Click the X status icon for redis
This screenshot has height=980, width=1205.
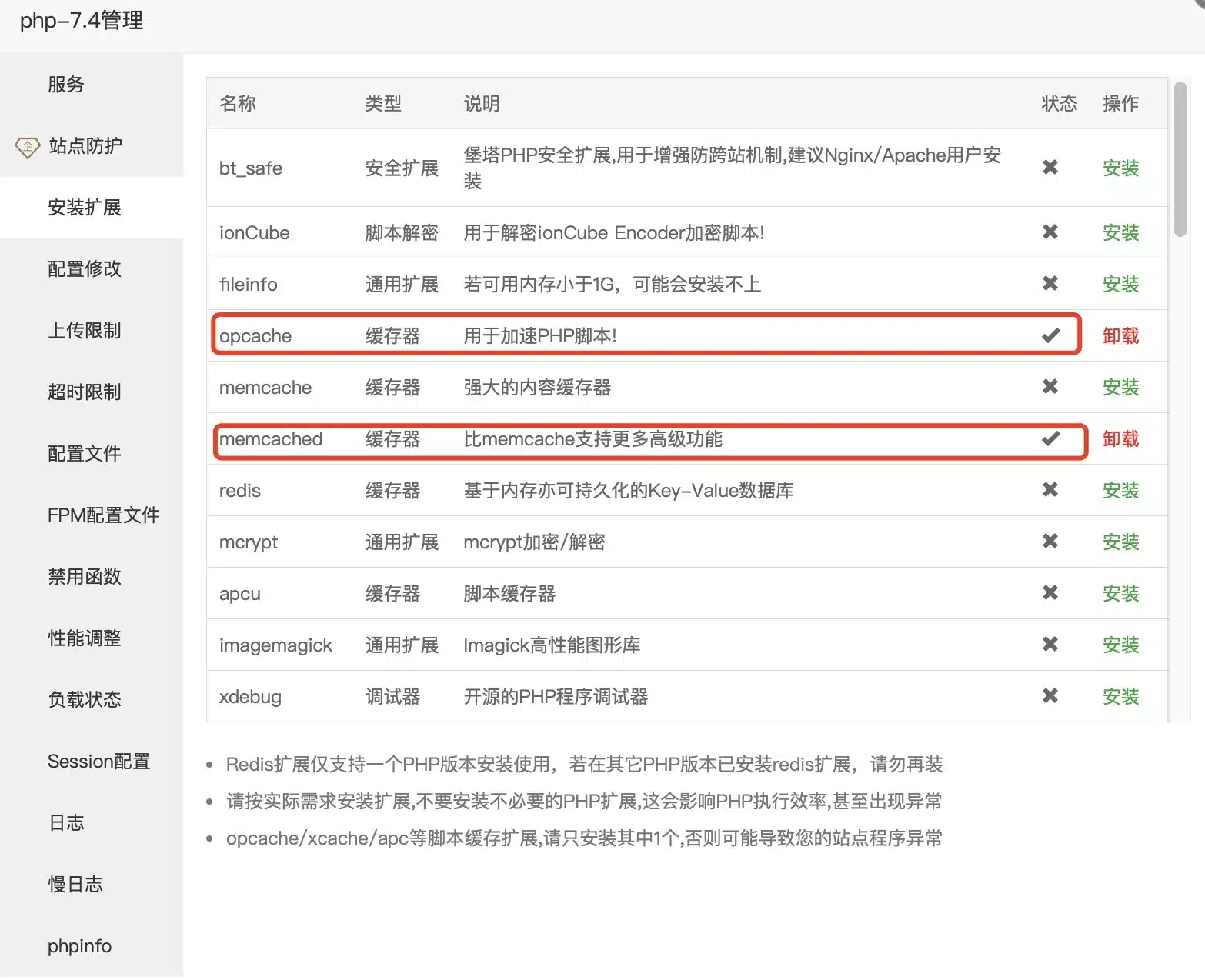coord(1050,489)
